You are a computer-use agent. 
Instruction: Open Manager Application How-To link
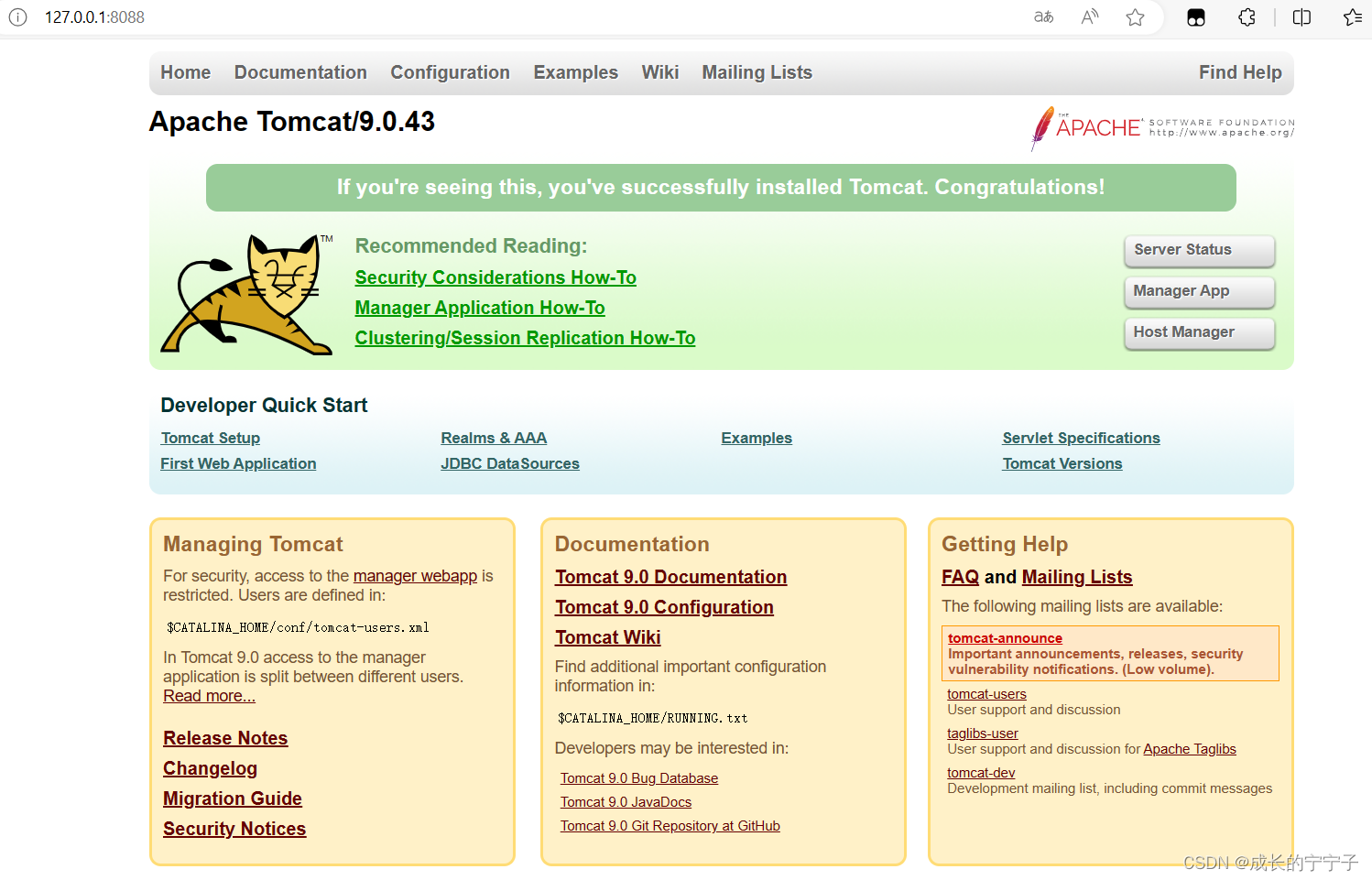[480, 308]
